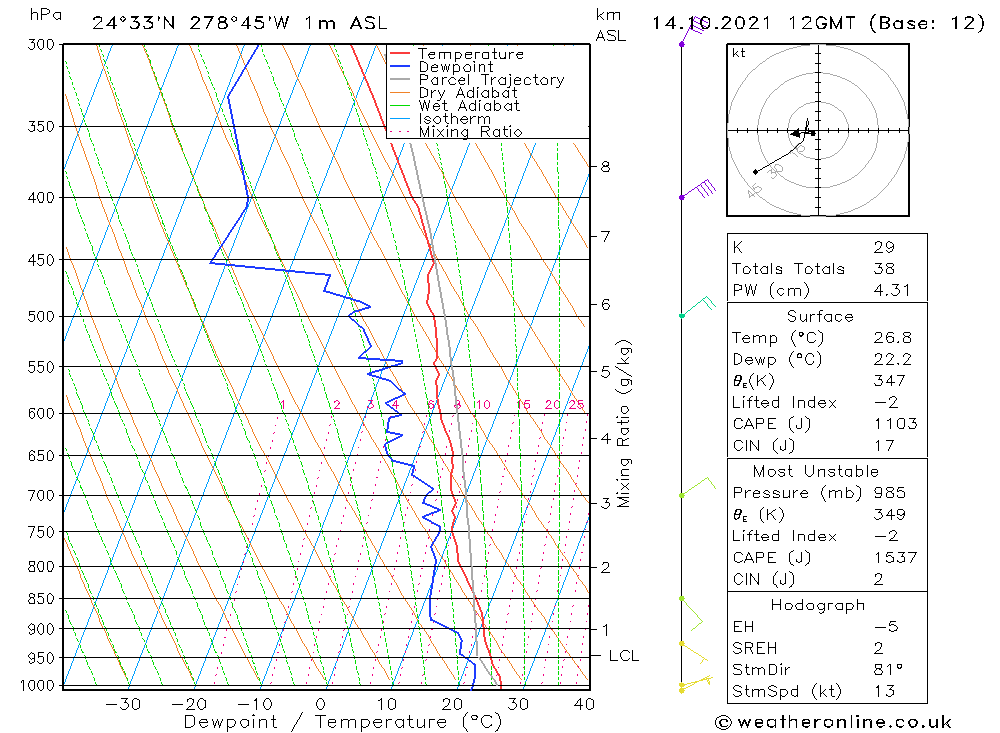Click the surface Temp value 26.8

tap(892, 337)
